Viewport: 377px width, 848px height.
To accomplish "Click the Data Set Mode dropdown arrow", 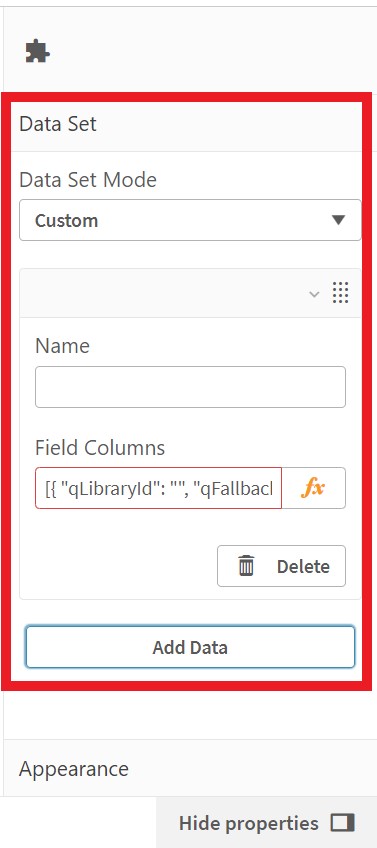I will (x=339, y=220).
